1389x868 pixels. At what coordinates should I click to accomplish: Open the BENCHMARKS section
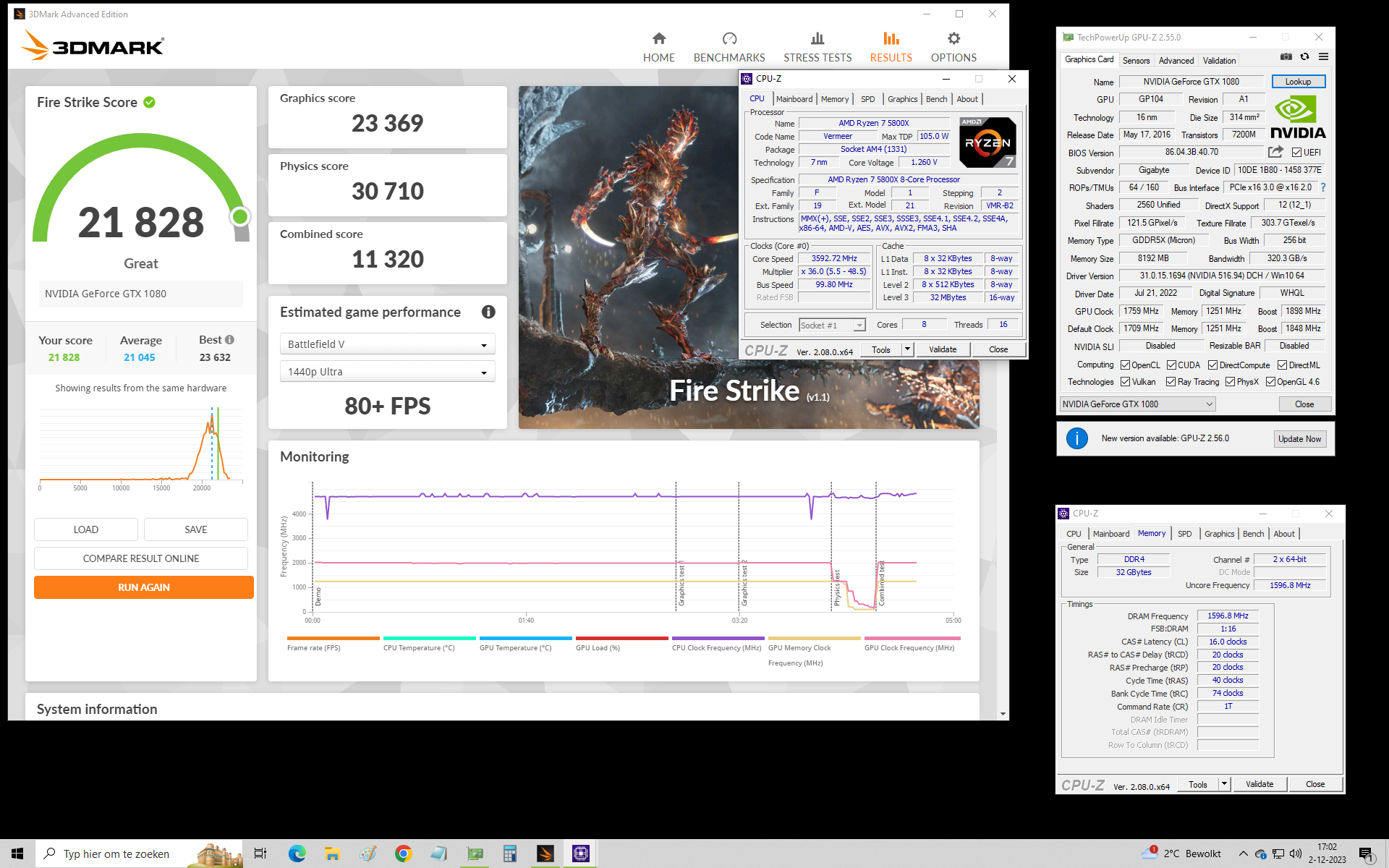[729, 48]
